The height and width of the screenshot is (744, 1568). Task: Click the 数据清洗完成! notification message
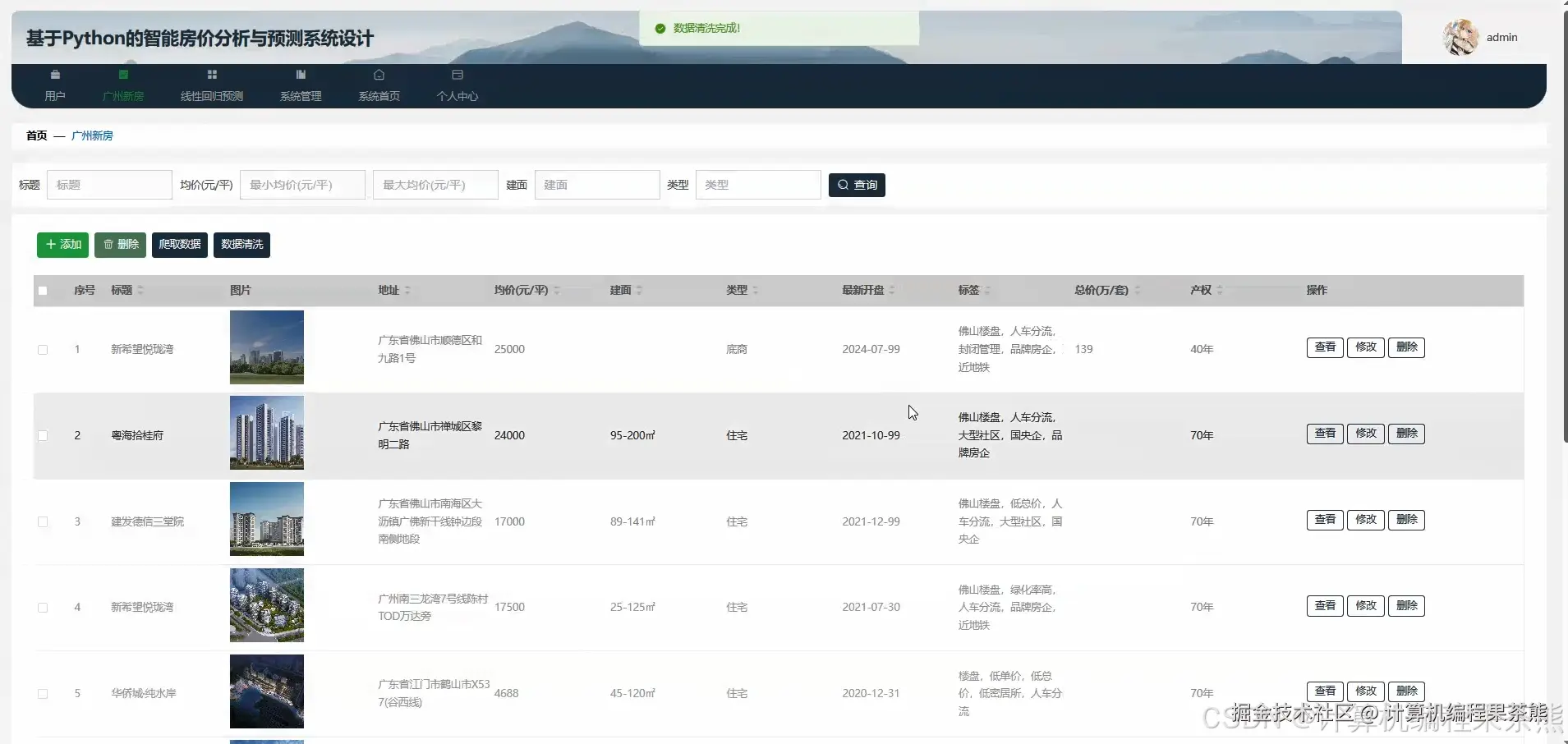pos(706,29)
